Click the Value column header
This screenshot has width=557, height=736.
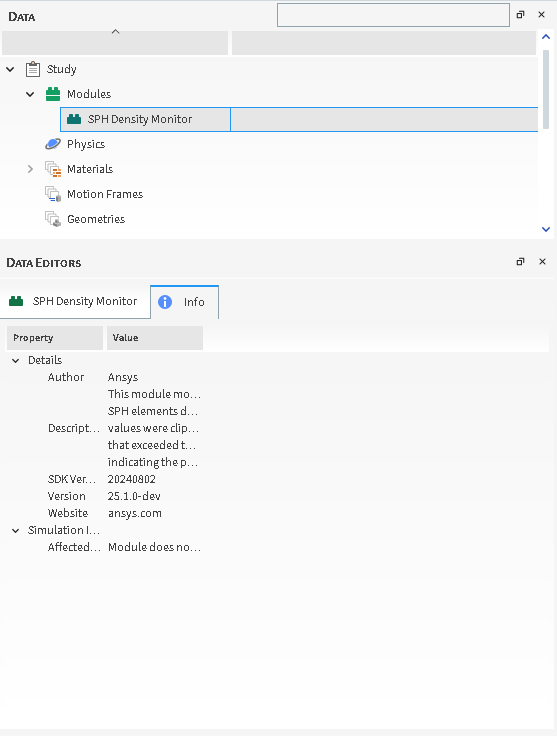pyautogui.click(x=155, y=338)
